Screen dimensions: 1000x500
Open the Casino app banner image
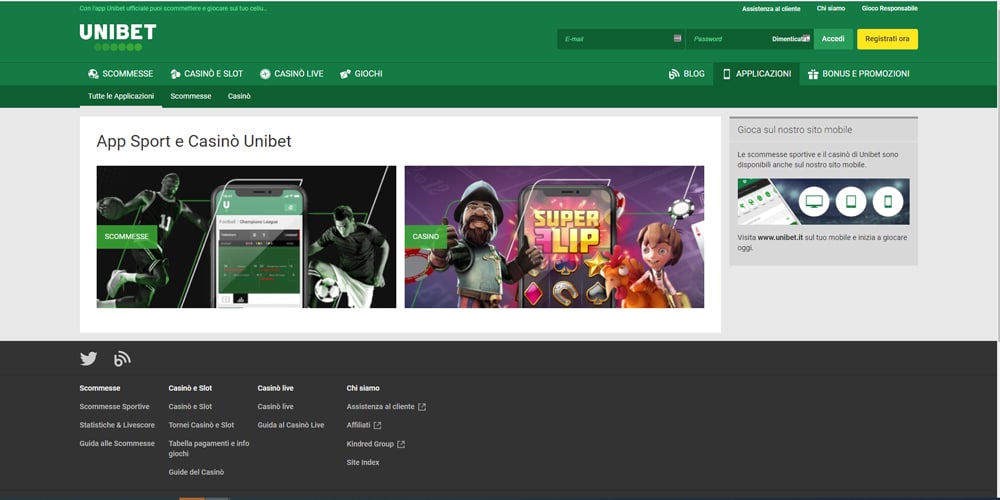pos(554,237)
